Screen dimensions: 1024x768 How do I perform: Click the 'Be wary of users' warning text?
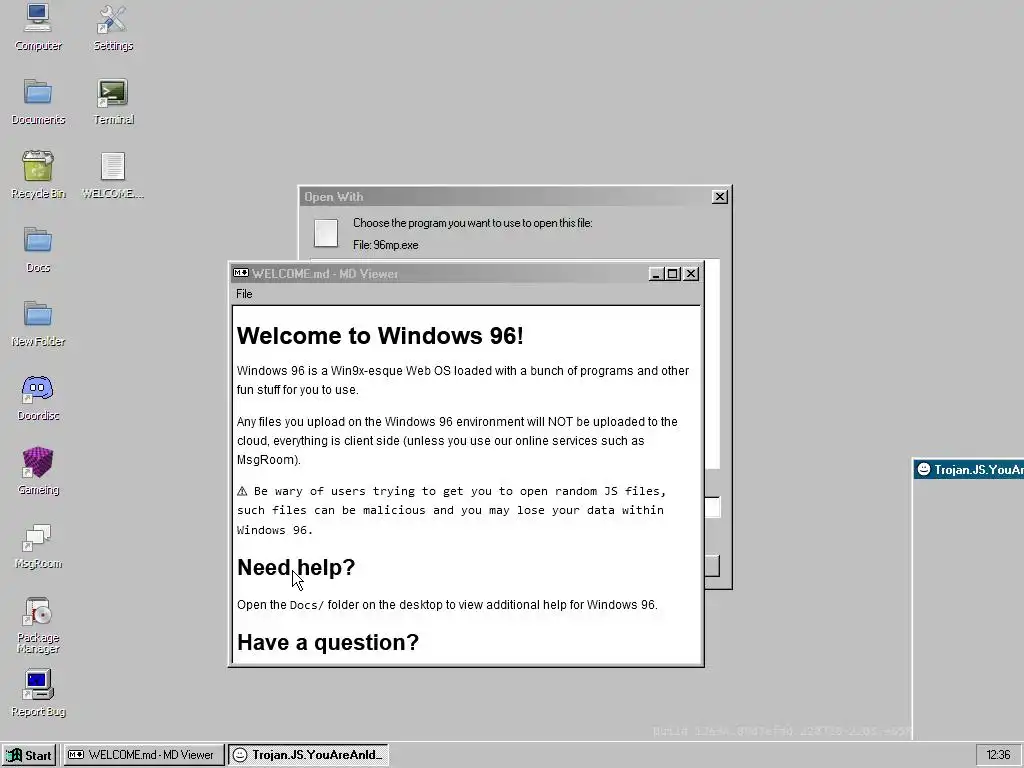pos(451,510)
